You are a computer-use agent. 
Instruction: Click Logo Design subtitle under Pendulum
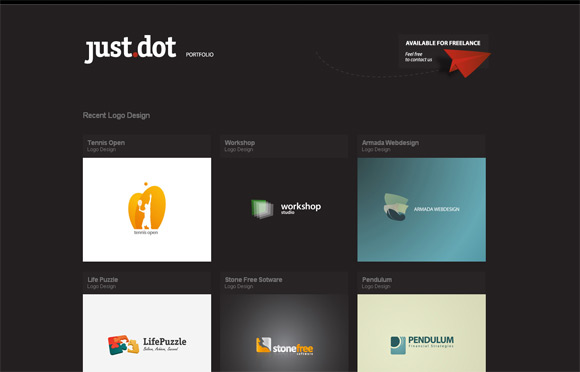tap(376, 286)
